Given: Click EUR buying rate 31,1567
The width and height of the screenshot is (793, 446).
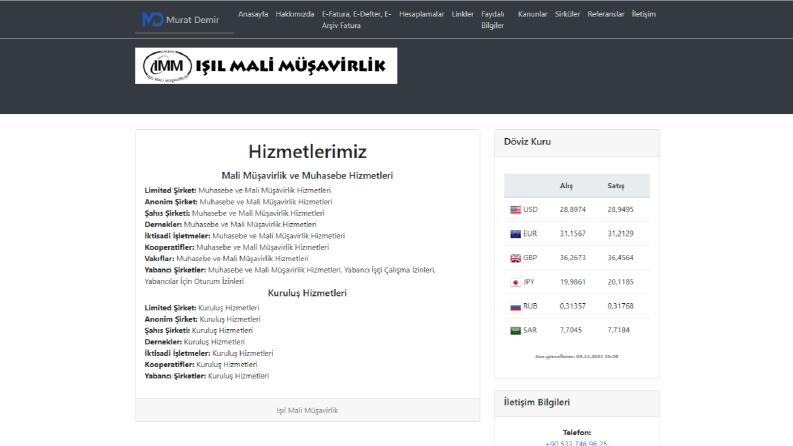Looking at the screenshot, I should (572, 234).
